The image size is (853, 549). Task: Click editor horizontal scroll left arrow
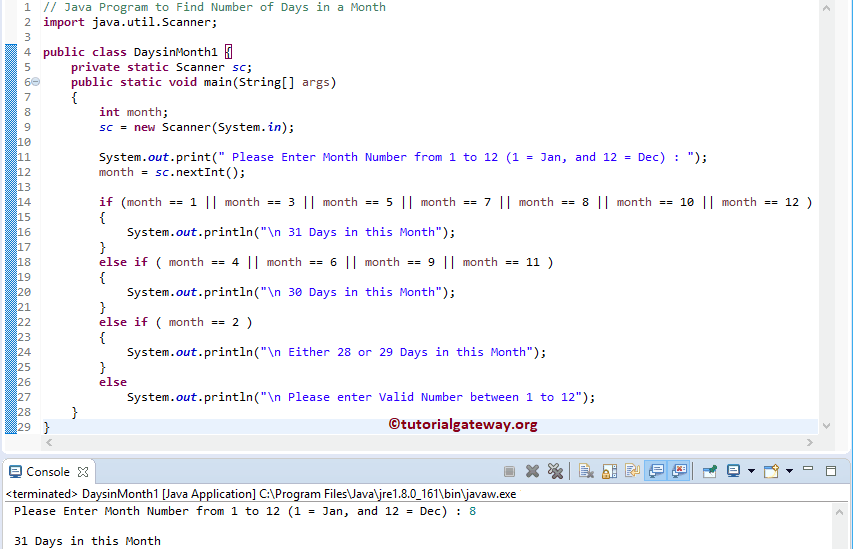coord(49,442)
